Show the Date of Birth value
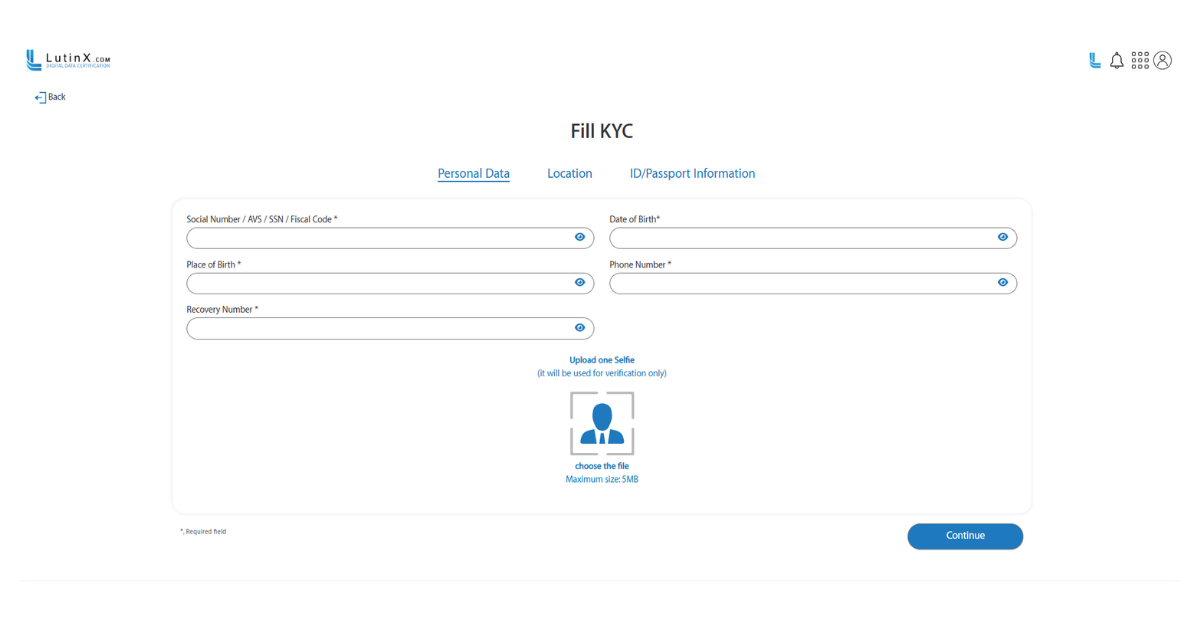Screen dimensions: 1200x630 (1003, 238)
